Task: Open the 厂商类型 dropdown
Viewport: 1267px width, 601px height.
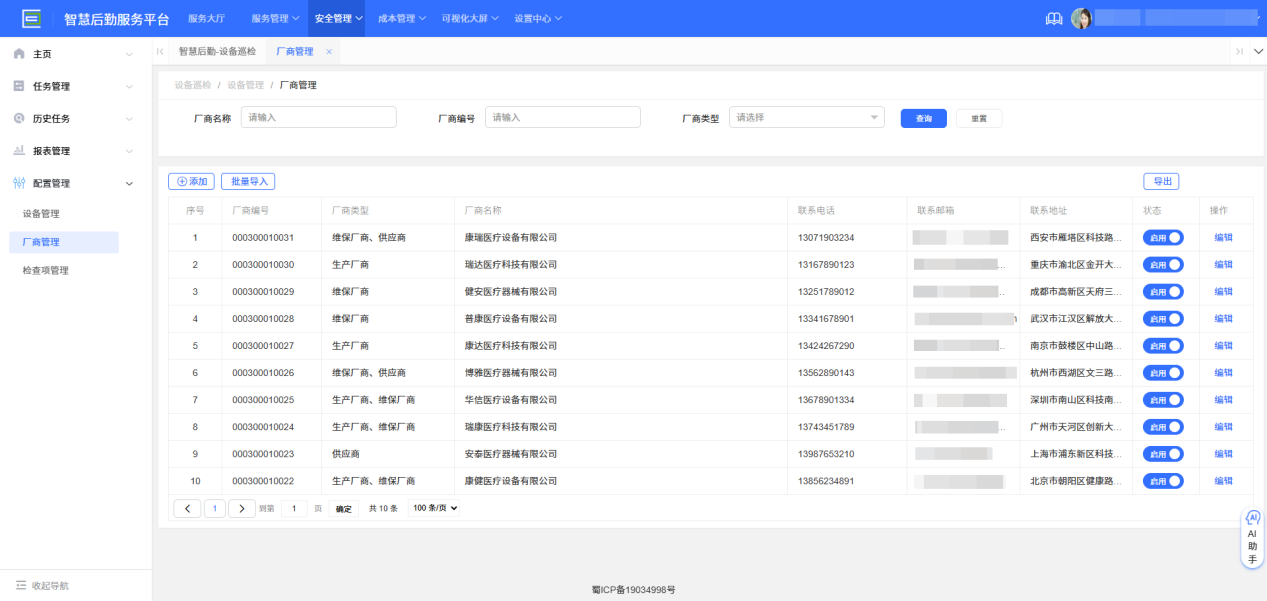Action: click(806, 117)
